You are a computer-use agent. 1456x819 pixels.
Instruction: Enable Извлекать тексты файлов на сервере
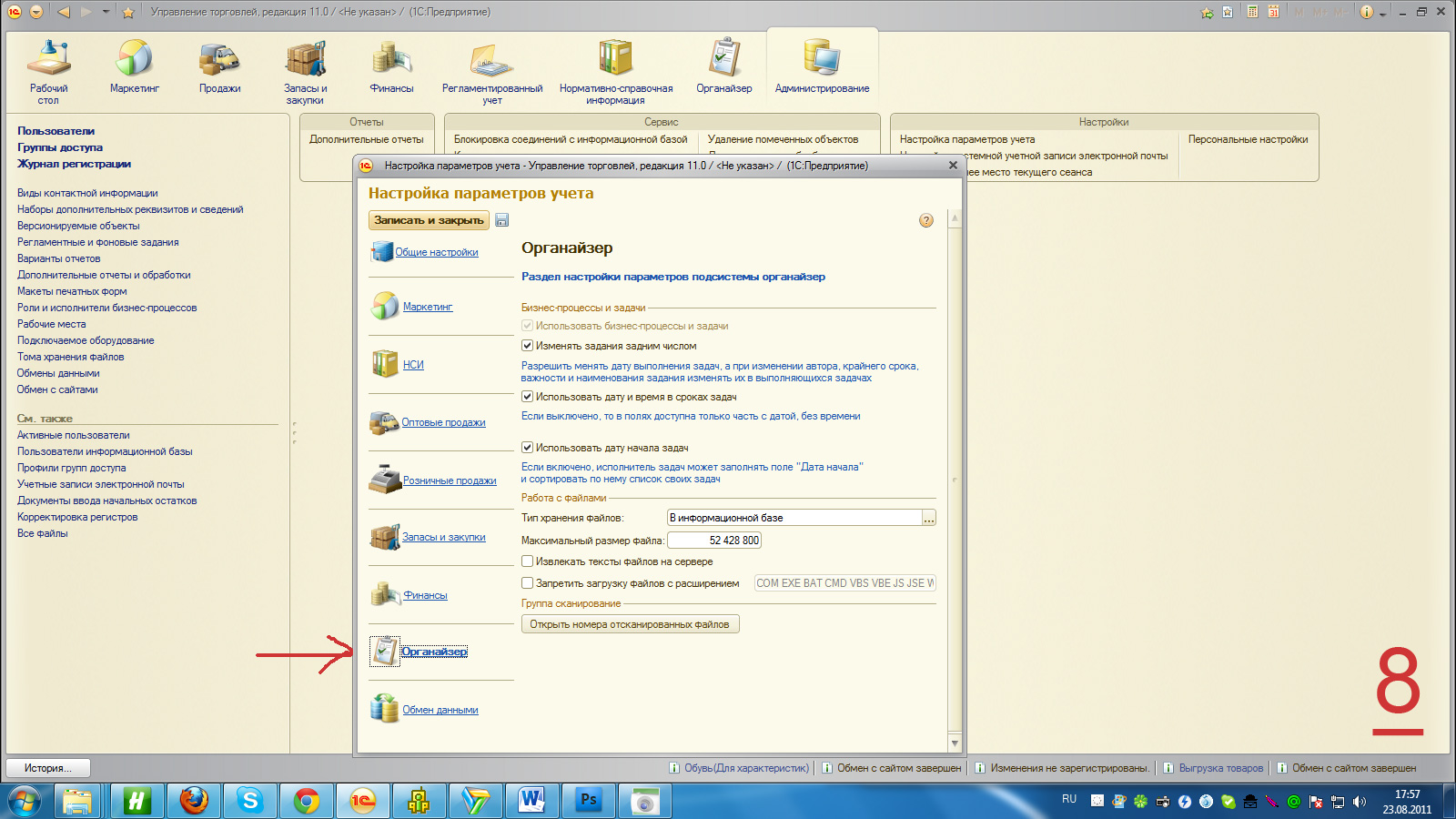[527, 561]
